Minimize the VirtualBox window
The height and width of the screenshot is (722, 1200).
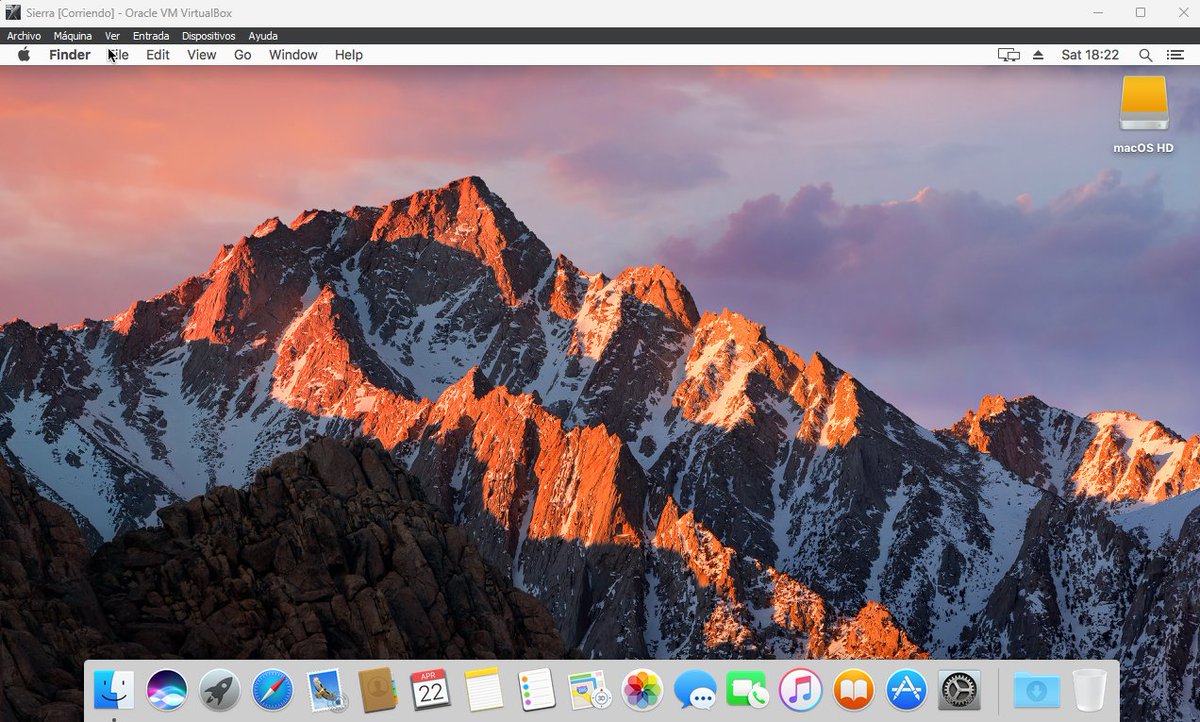click(x=1096, y=13)
